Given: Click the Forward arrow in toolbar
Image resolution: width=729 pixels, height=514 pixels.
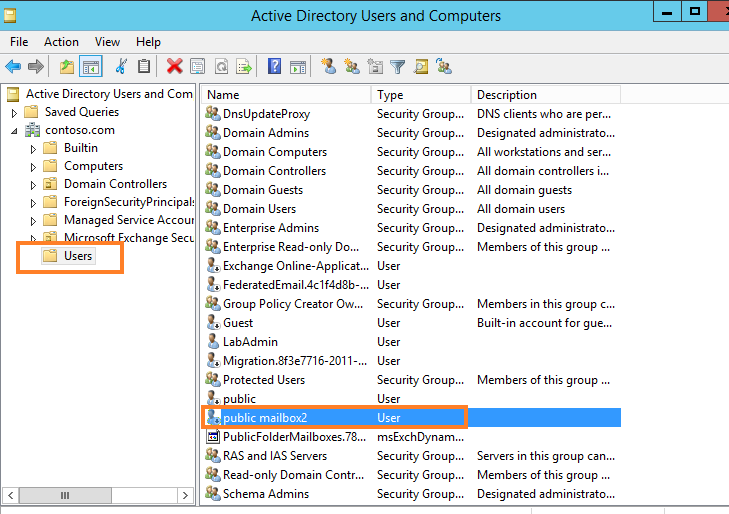Looking at the screenshot, I should pos(36,66).
